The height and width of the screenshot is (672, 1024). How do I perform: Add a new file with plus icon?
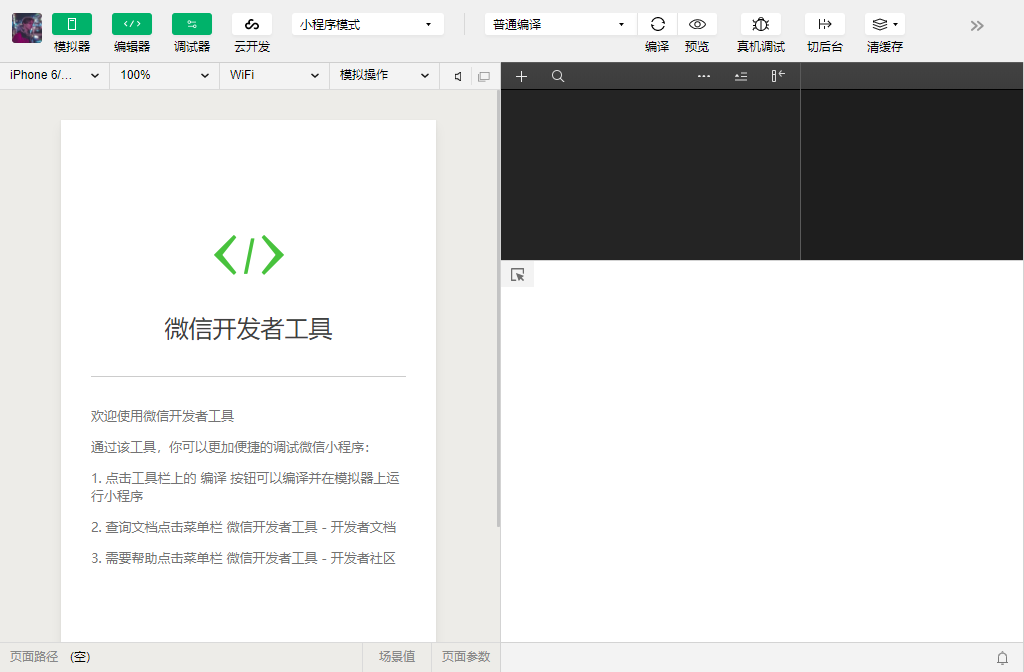(521, 76)
